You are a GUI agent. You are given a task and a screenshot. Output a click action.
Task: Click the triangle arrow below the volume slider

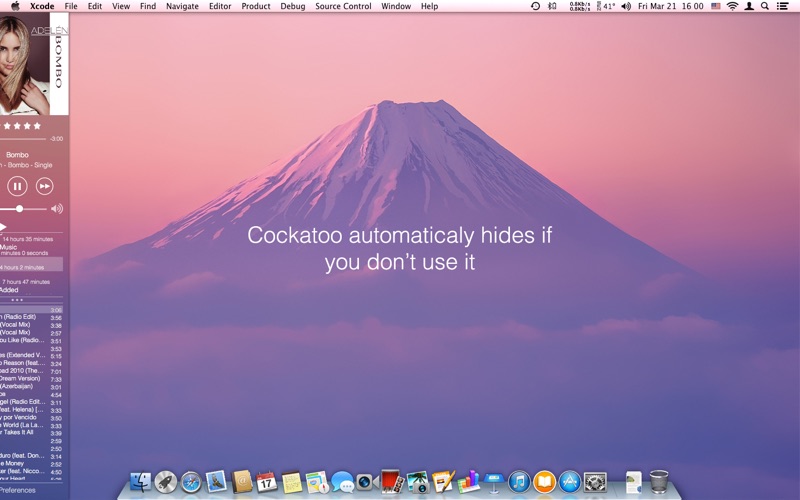pyautogui.click(x=3, y=227)
